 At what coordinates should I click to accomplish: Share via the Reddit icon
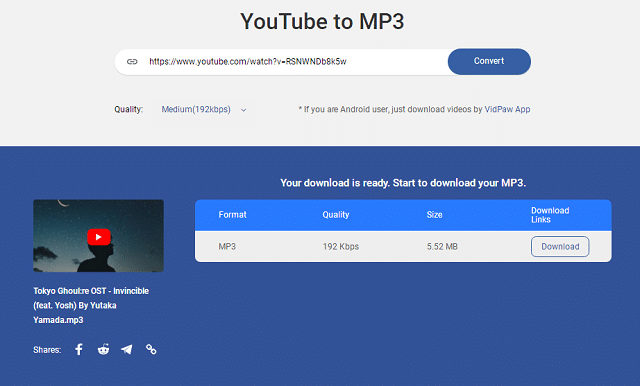click(x=103, y=349)
